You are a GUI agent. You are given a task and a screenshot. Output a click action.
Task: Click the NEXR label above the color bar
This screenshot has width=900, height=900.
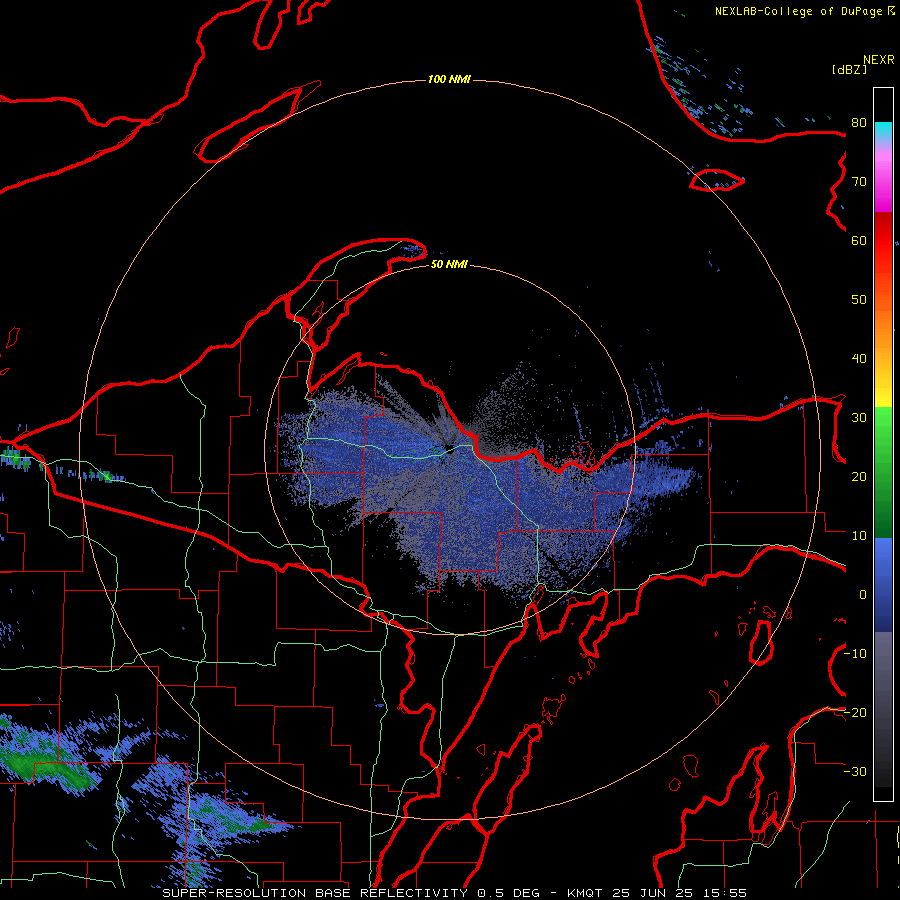[x=879, y=60]
